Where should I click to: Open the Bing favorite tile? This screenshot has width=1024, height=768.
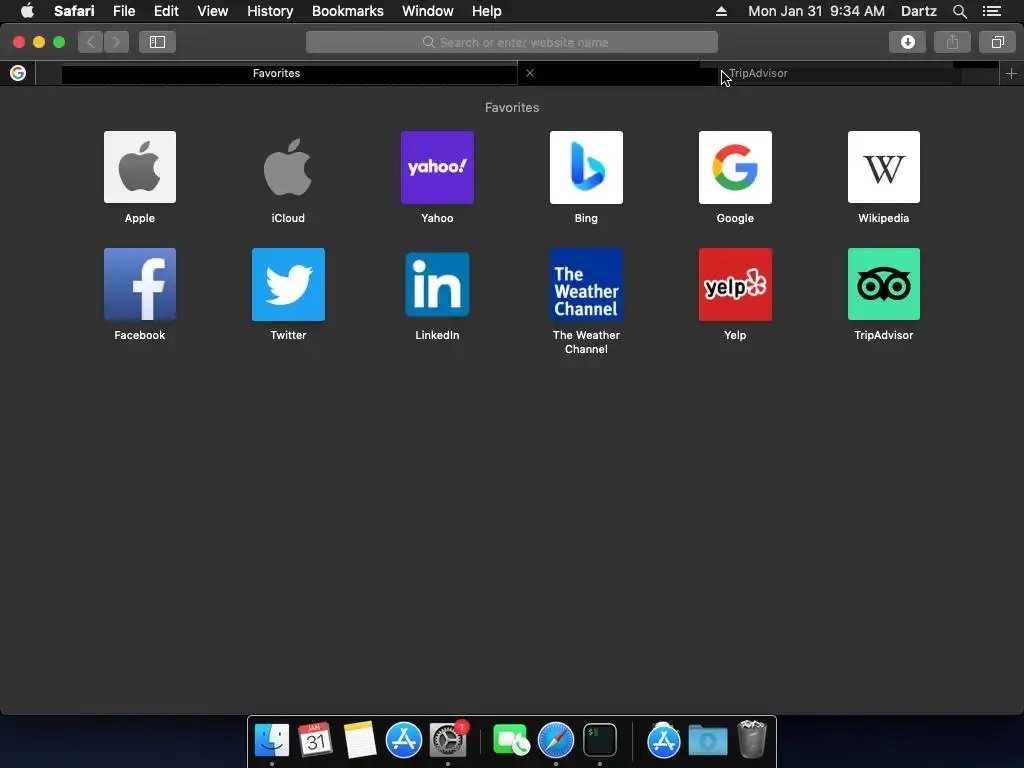pos(586,167)
